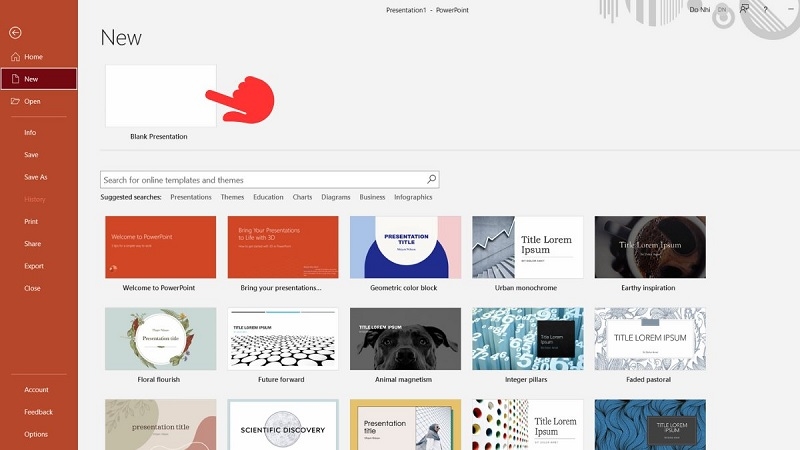Select the Faded pastoral template
Screen dimensions: 800x450
click(651, 339)
